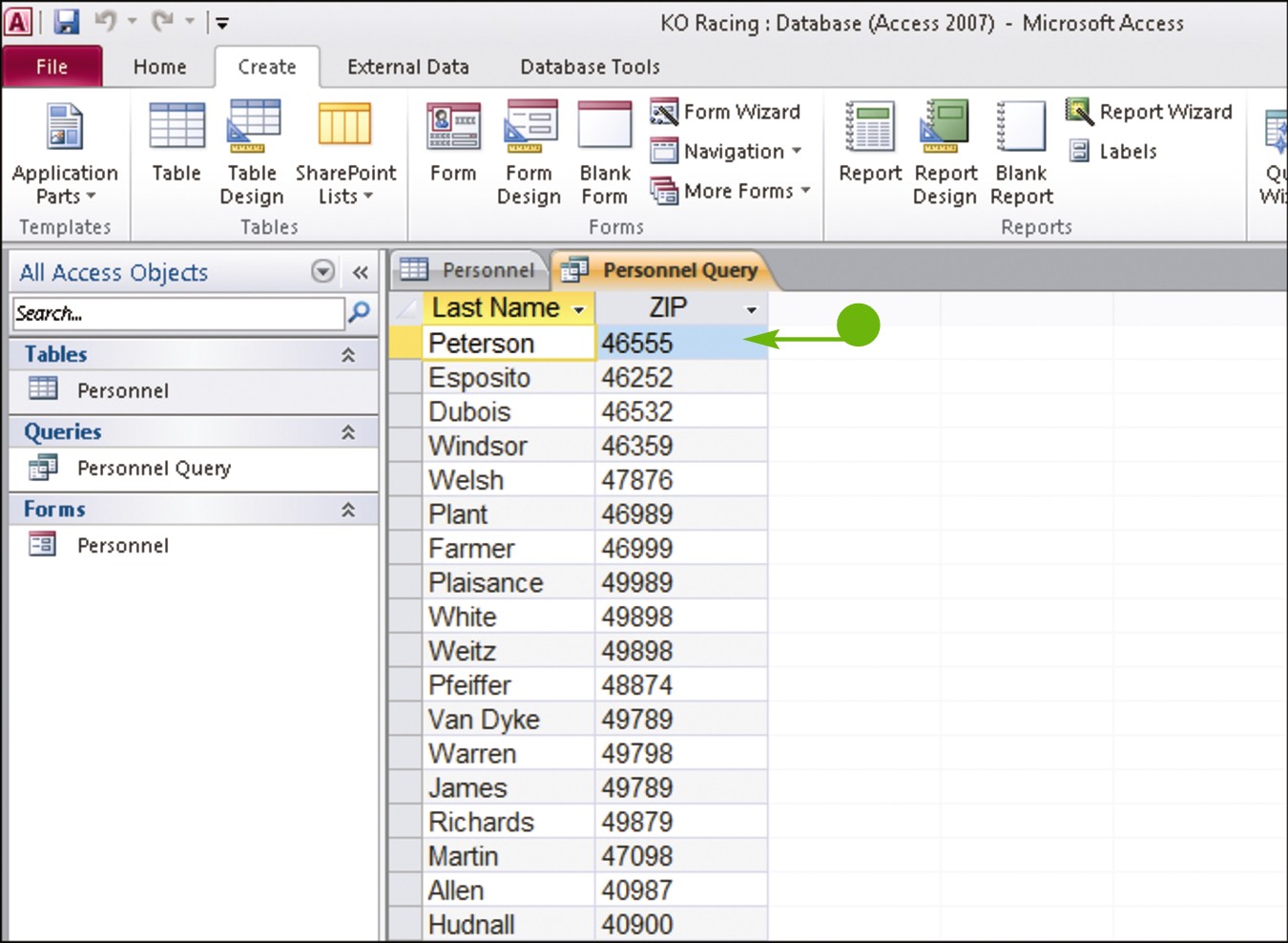Click the Labels button
The image size is (1288, 943).
[1112, 151]
